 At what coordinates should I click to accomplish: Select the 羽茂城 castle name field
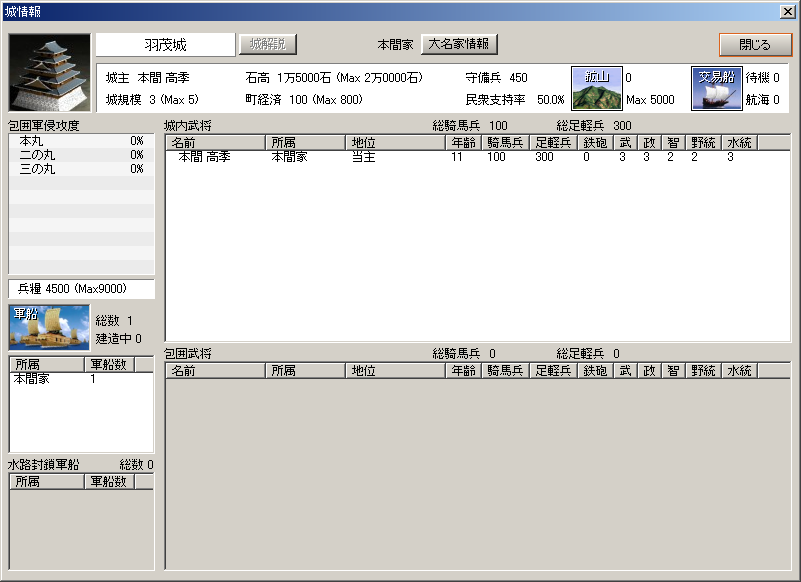165,45
